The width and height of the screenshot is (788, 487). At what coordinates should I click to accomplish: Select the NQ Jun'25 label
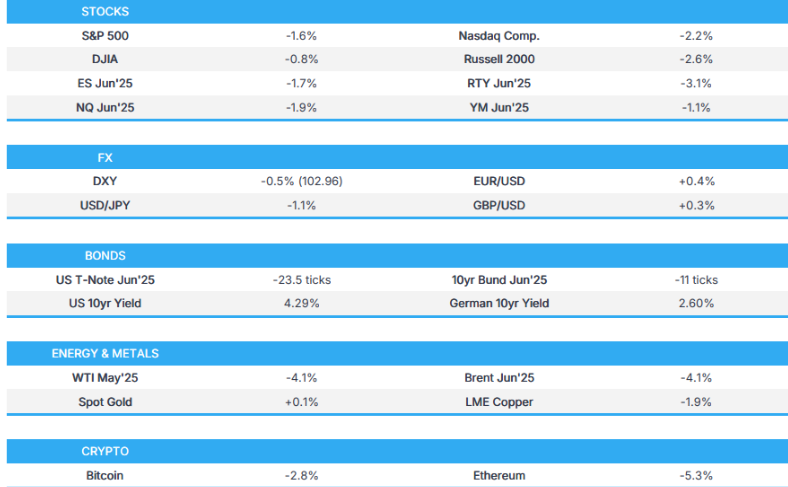105,107
